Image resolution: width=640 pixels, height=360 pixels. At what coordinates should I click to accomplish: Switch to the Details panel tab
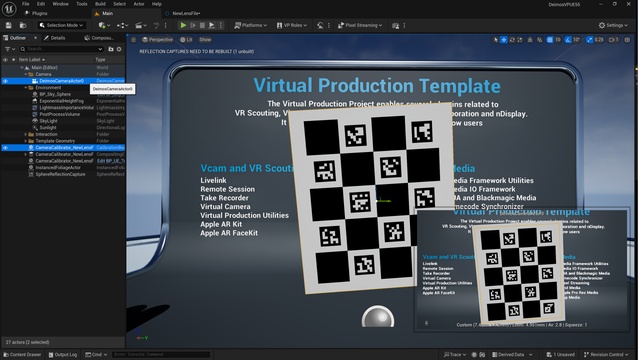pos(55,38)
